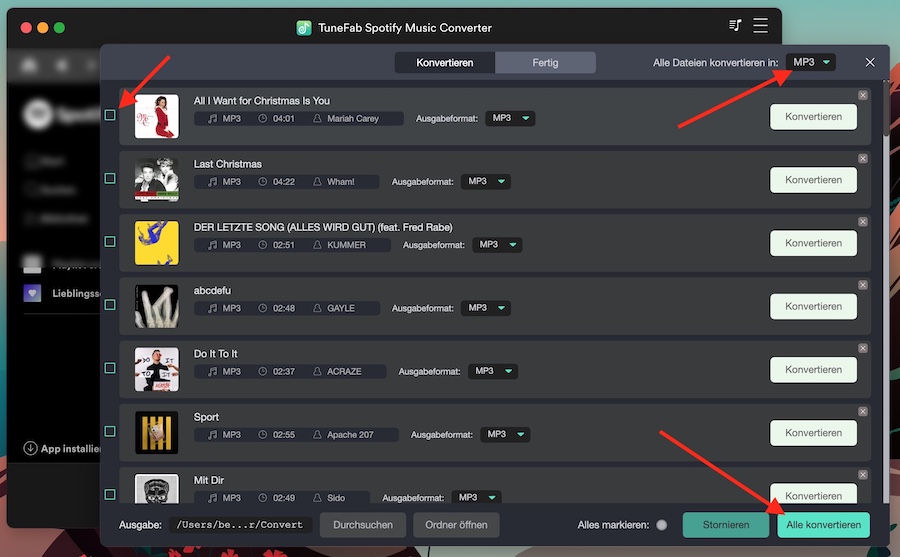Convert the abcdefu track
Viewport: 900px width, 557px height.
(813, 306)
